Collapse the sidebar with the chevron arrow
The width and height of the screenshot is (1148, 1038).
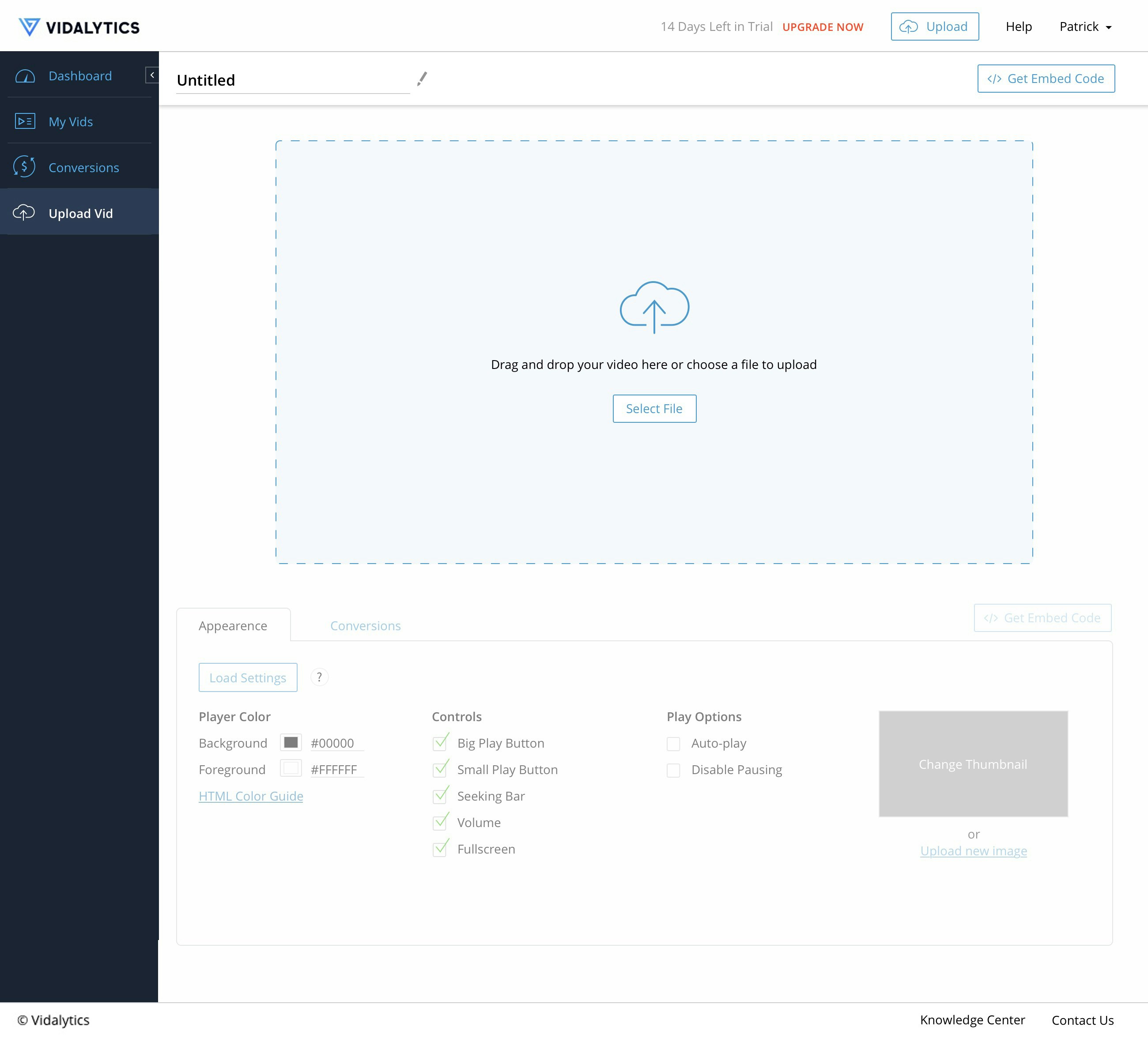coord(152,75)
